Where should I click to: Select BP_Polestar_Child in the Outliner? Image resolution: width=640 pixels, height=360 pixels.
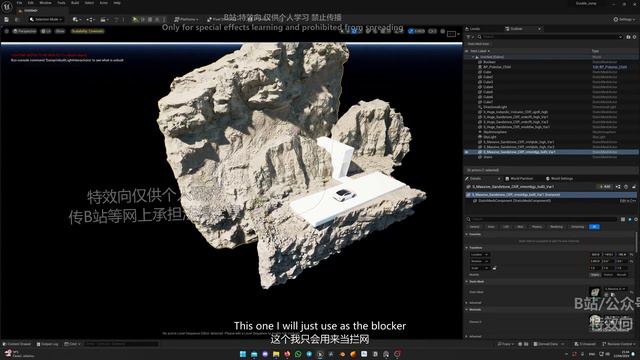point(497,67)
